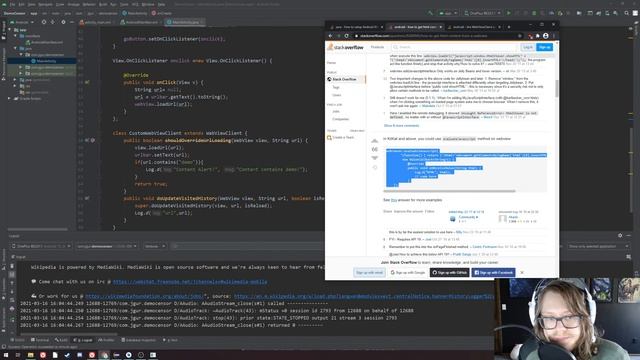This screenshot has height=360, width=640.
Task: Open File Explorer from the taskbar
Action: [x=30, y=355]
